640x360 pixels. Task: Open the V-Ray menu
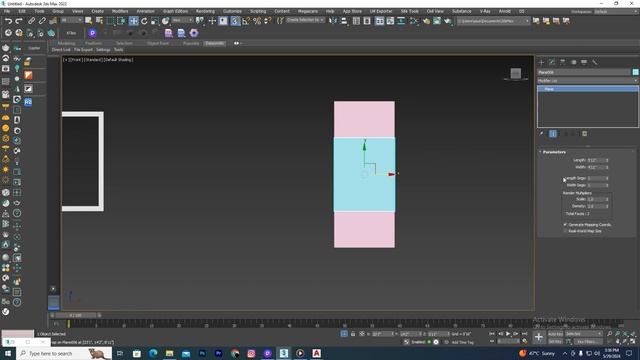point(485,11)
